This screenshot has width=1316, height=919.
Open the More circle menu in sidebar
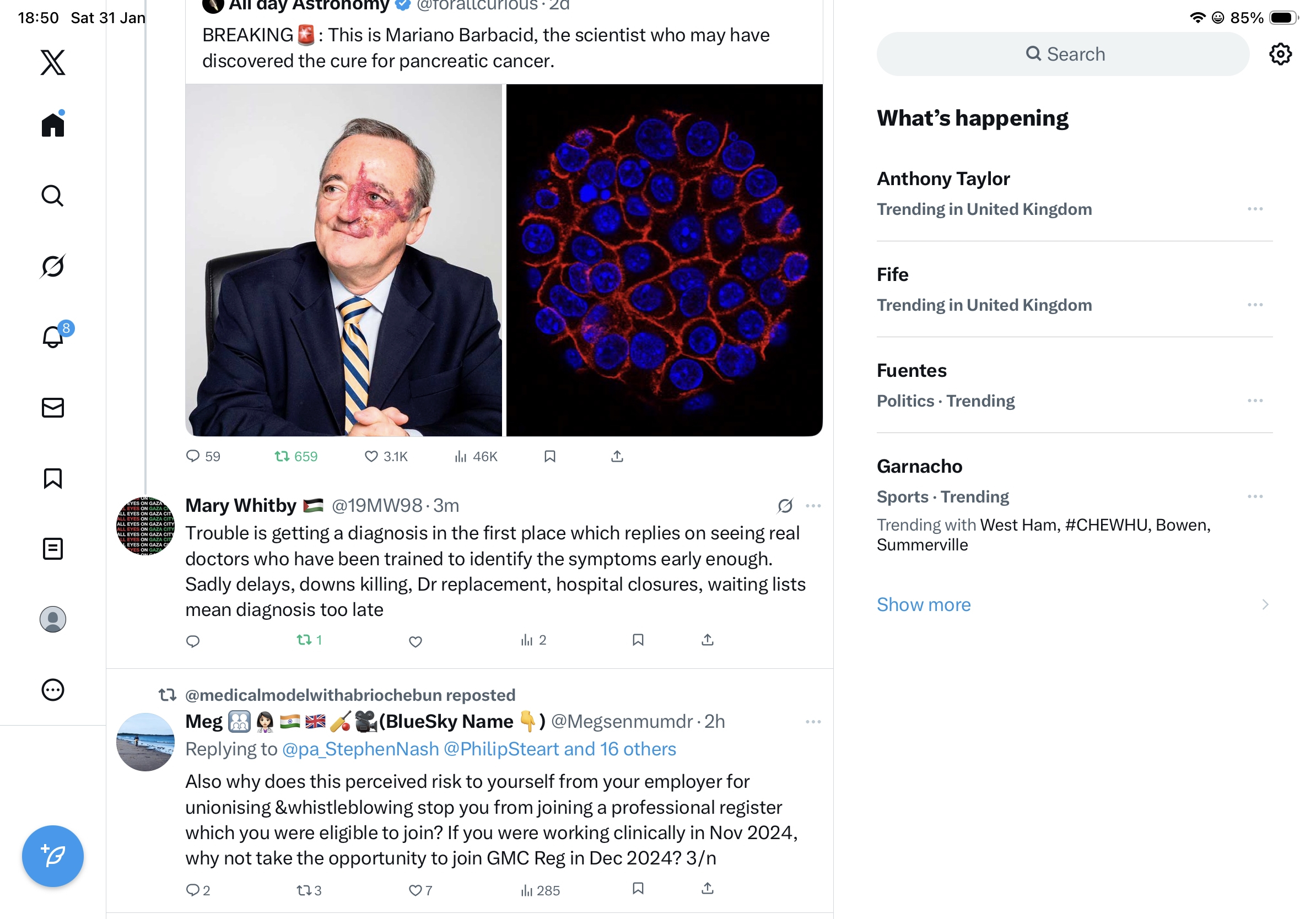tap(53, 690)
